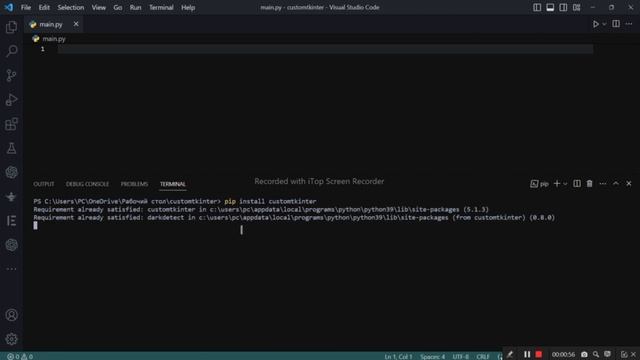Close the main.py editor tab
The width and height of the screenshot is (640, 360).
tap(76, 24)
